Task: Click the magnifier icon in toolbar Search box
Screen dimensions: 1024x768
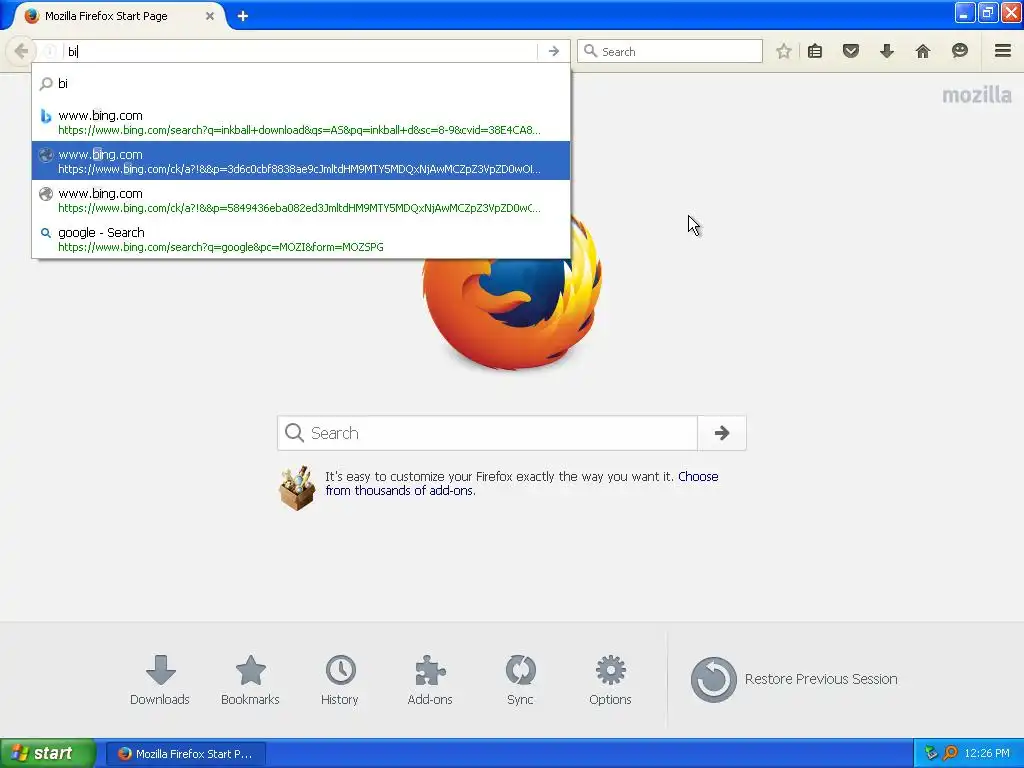Action: [x=590, y=51]
